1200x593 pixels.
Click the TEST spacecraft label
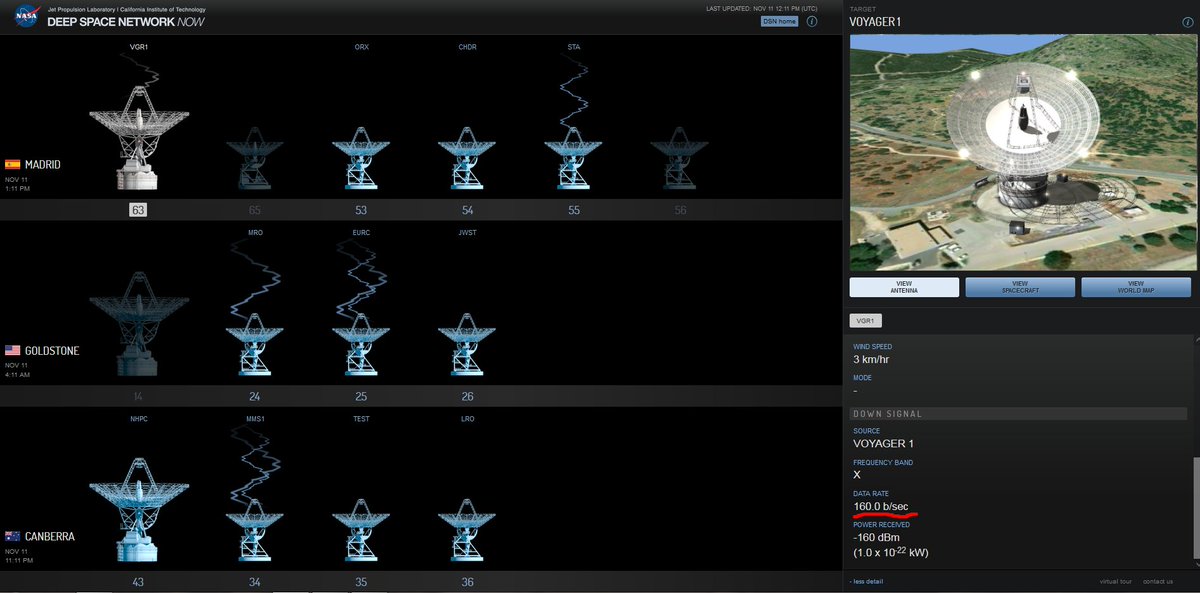pyautogui.click(x=361, y=419)
